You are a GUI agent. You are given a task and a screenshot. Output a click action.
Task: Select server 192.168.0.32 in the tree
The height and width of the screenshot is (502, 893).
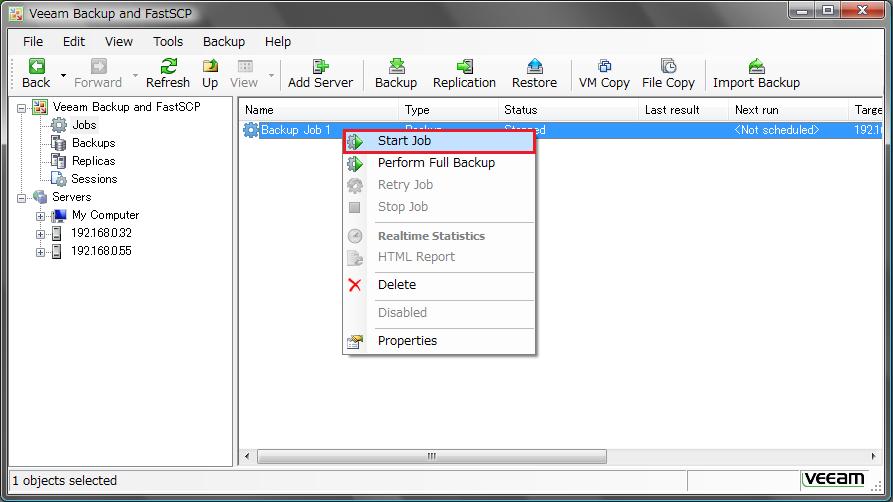click(x=101, y=233)
